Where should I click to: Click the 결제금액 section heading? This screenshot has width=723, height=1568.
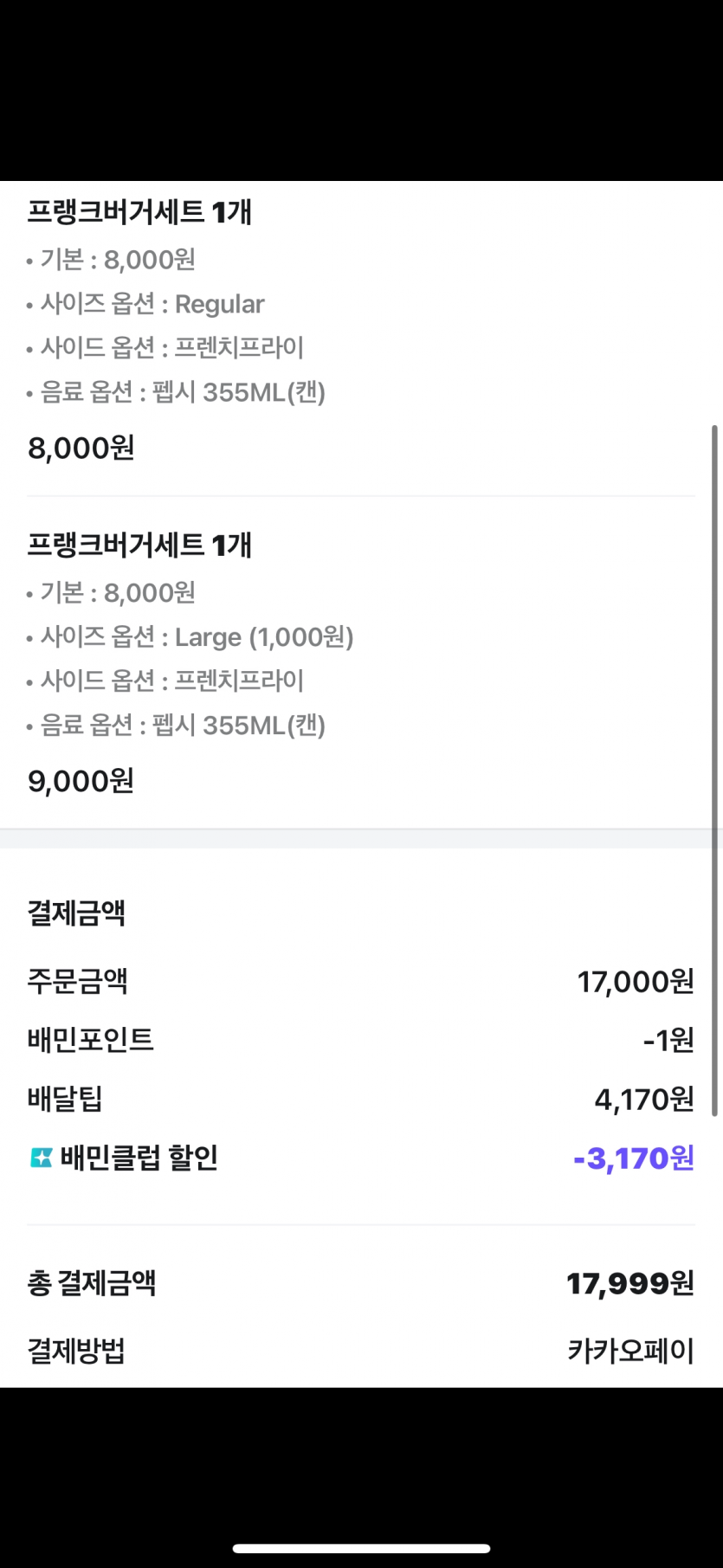pos(76,913)
